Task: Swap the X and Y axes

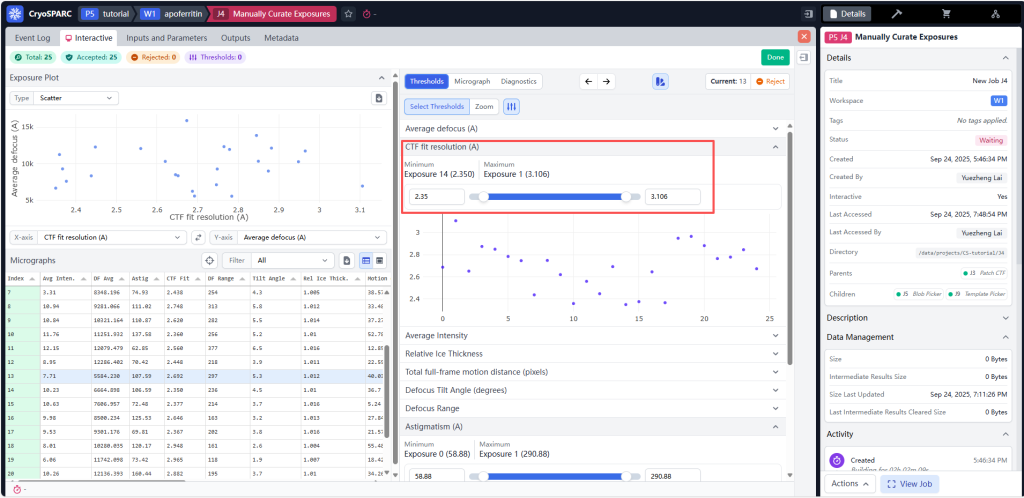Action: click(198, 237)
